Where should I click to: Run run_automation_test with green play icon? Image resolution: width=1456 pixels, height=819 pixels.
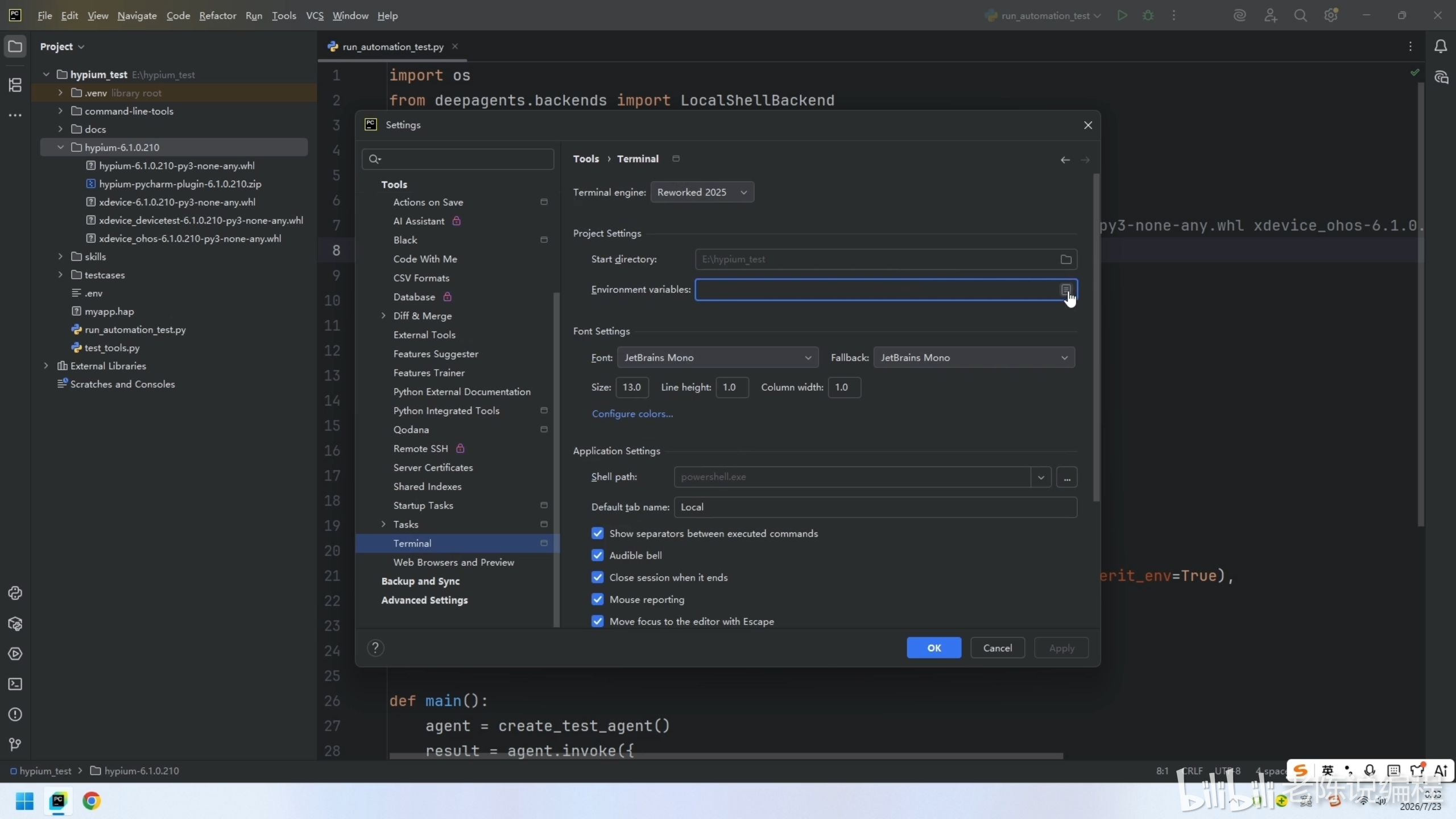[1122, 15]
